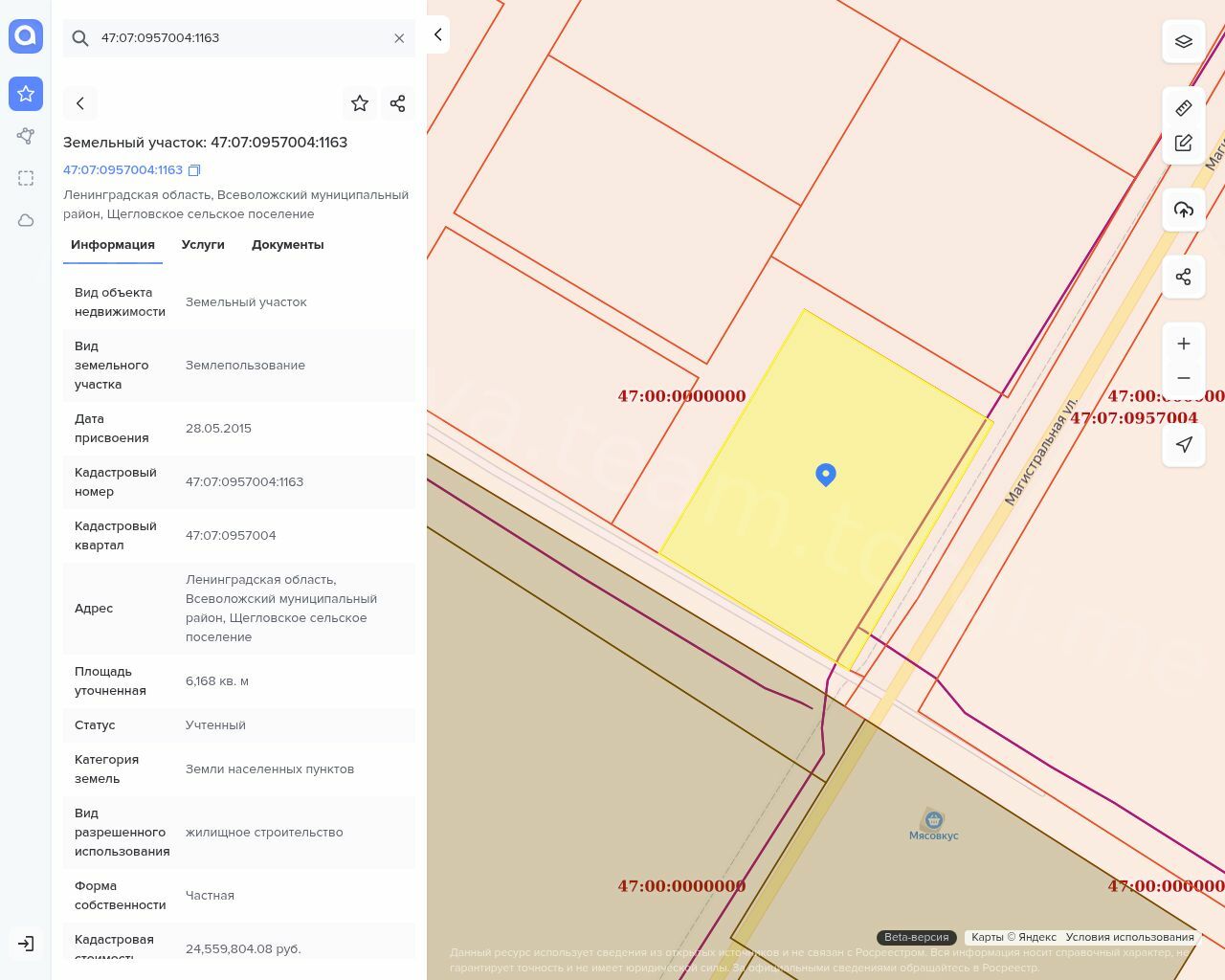The image size is (1225, 980).
Task: Zoom out of the map
Action: pyautogui.click(x=1184, y=378)
